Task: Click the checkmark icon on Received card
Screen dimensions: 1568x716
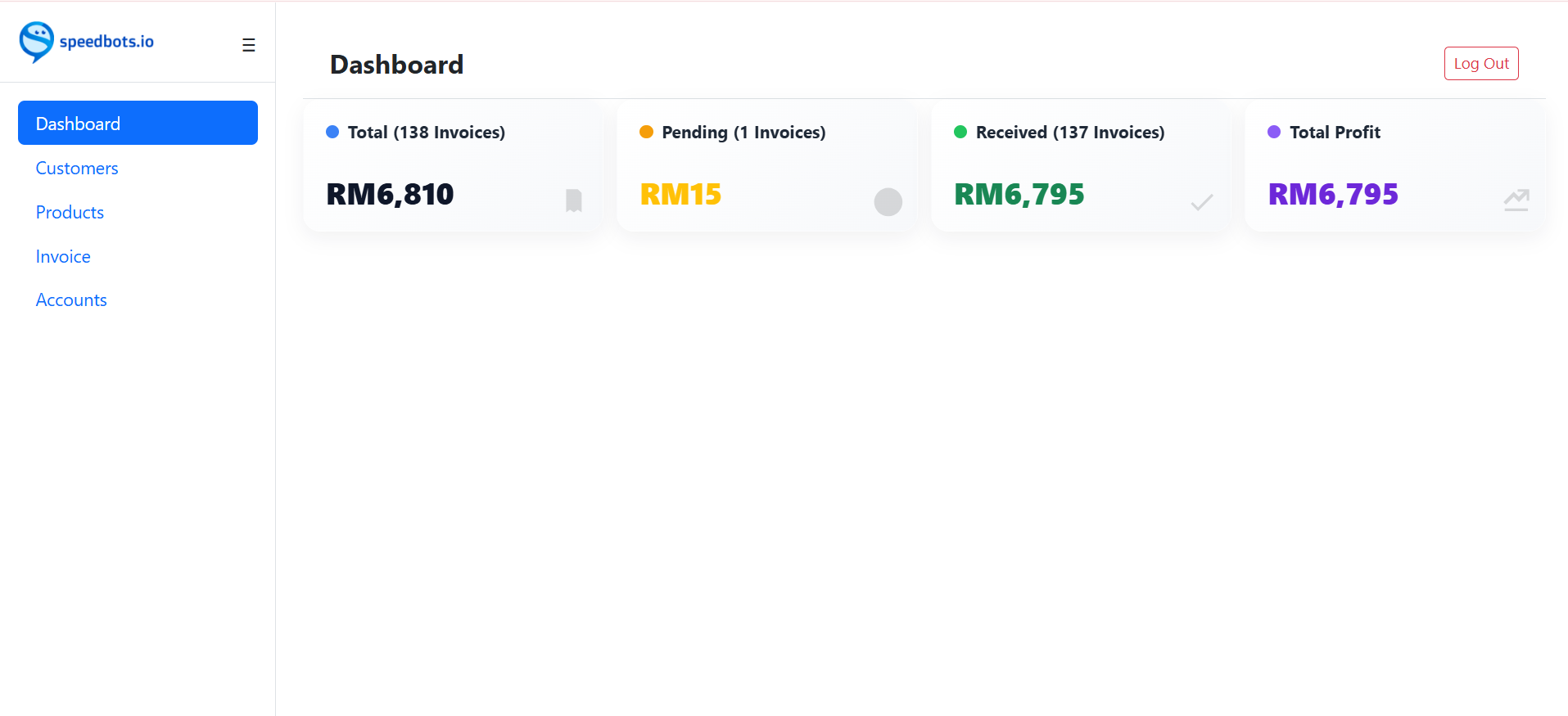Action: click(x=1201, y=201)
